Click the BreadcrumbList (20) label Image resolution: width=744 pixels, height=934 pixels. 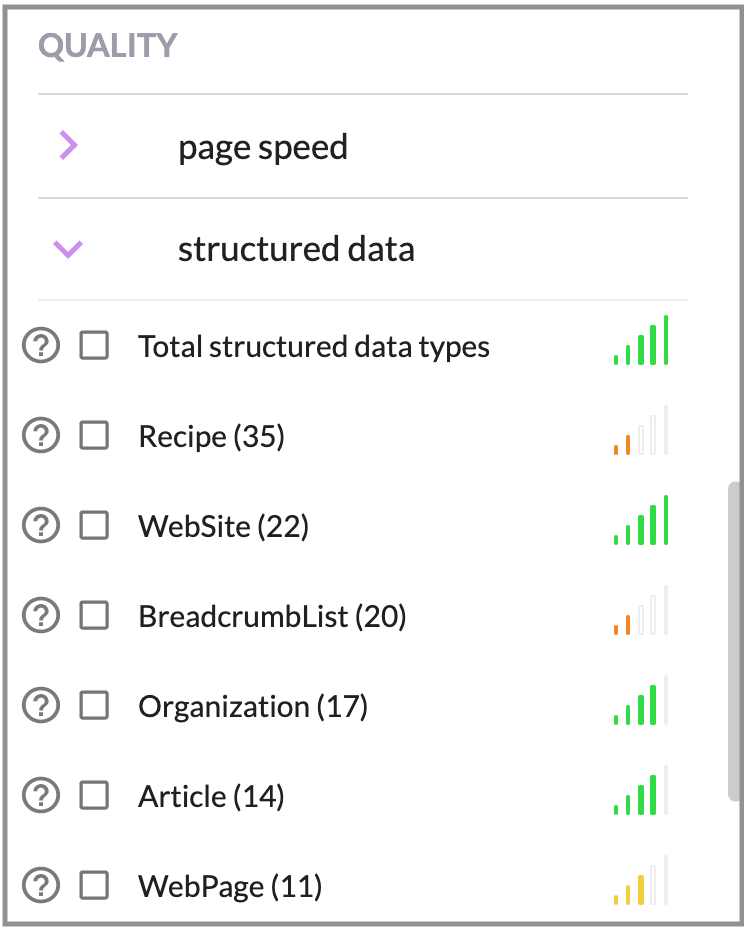pyautogui.click(x=272, y=617)
